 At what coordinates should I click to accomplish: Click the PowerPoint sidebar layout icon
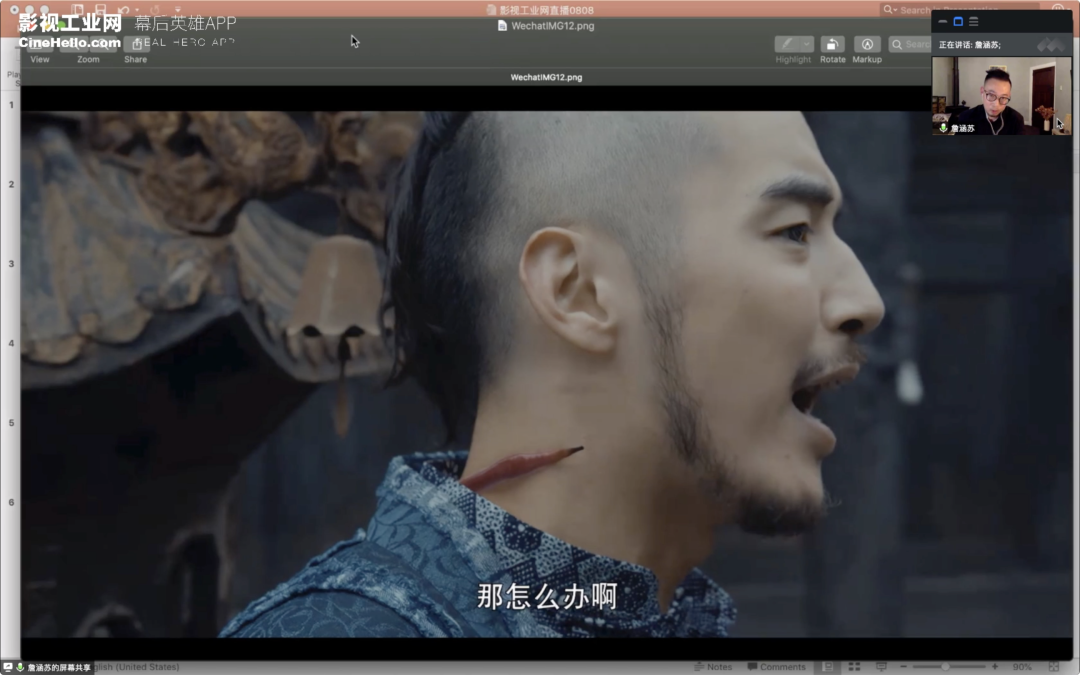(x=77, y=10)
